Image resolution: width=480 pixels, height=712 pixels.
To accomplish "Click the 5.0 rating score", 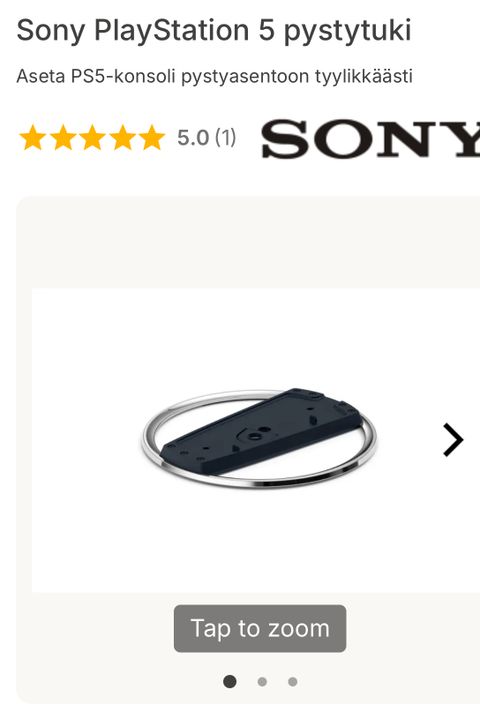I will click(193, 138).
